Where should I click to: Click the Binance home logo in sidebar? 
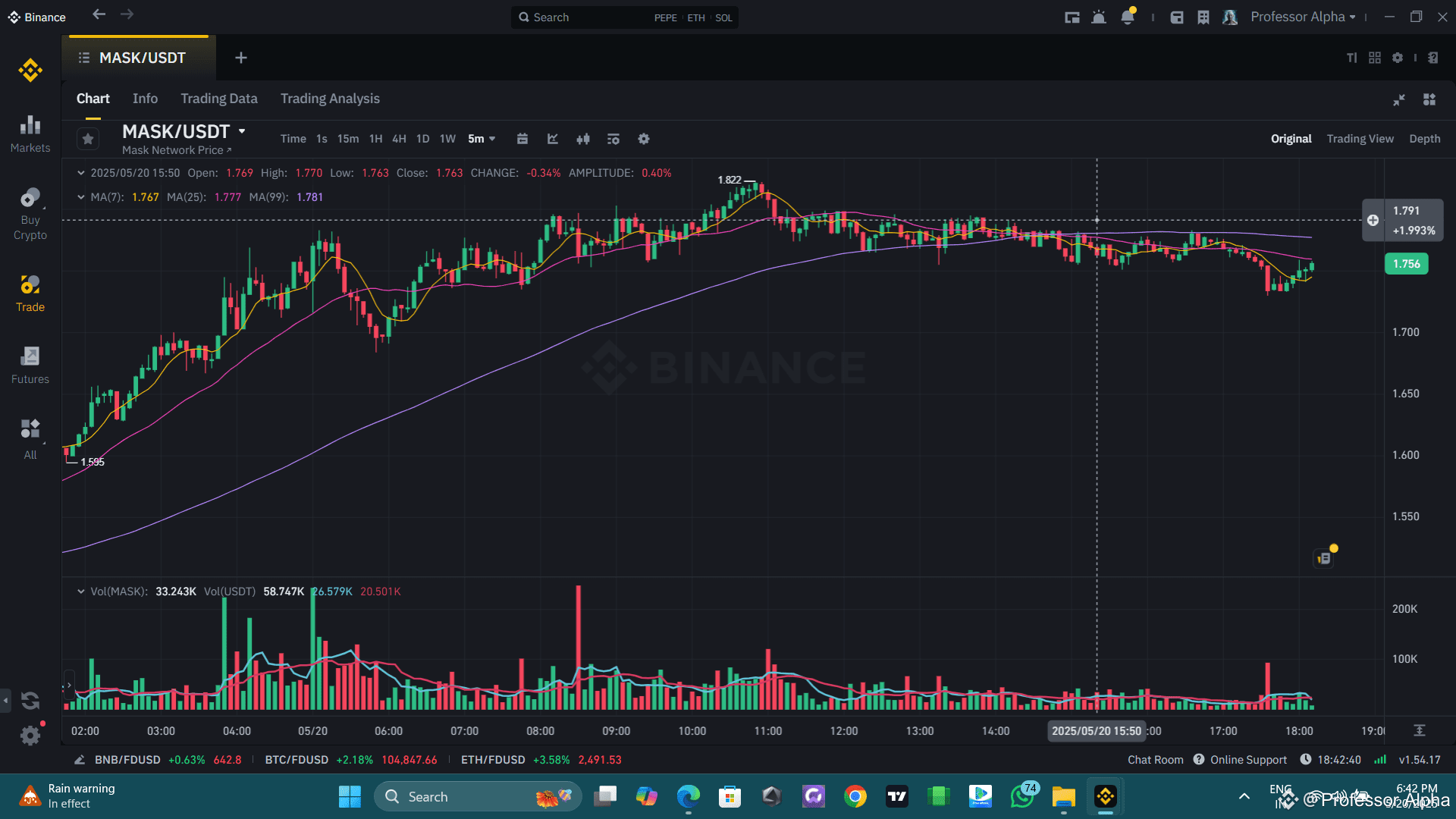pyautogui.click(x=30, y=71)
